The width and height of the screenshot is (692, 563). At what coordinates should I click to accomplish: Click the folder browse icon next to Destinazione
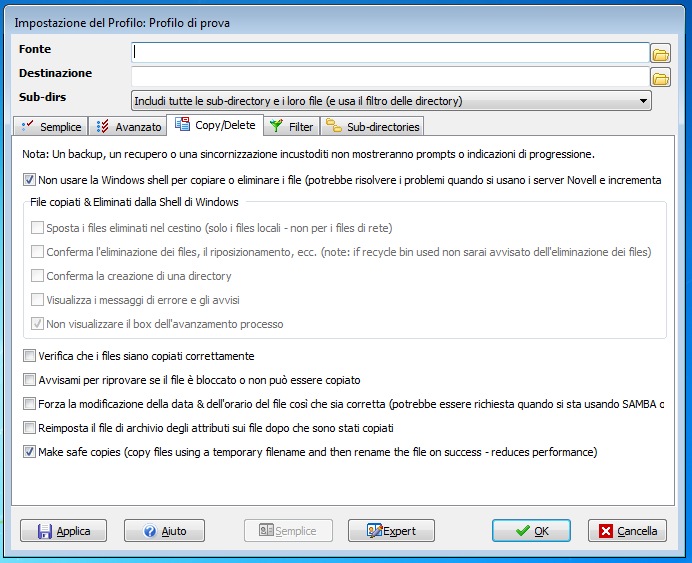660,77
